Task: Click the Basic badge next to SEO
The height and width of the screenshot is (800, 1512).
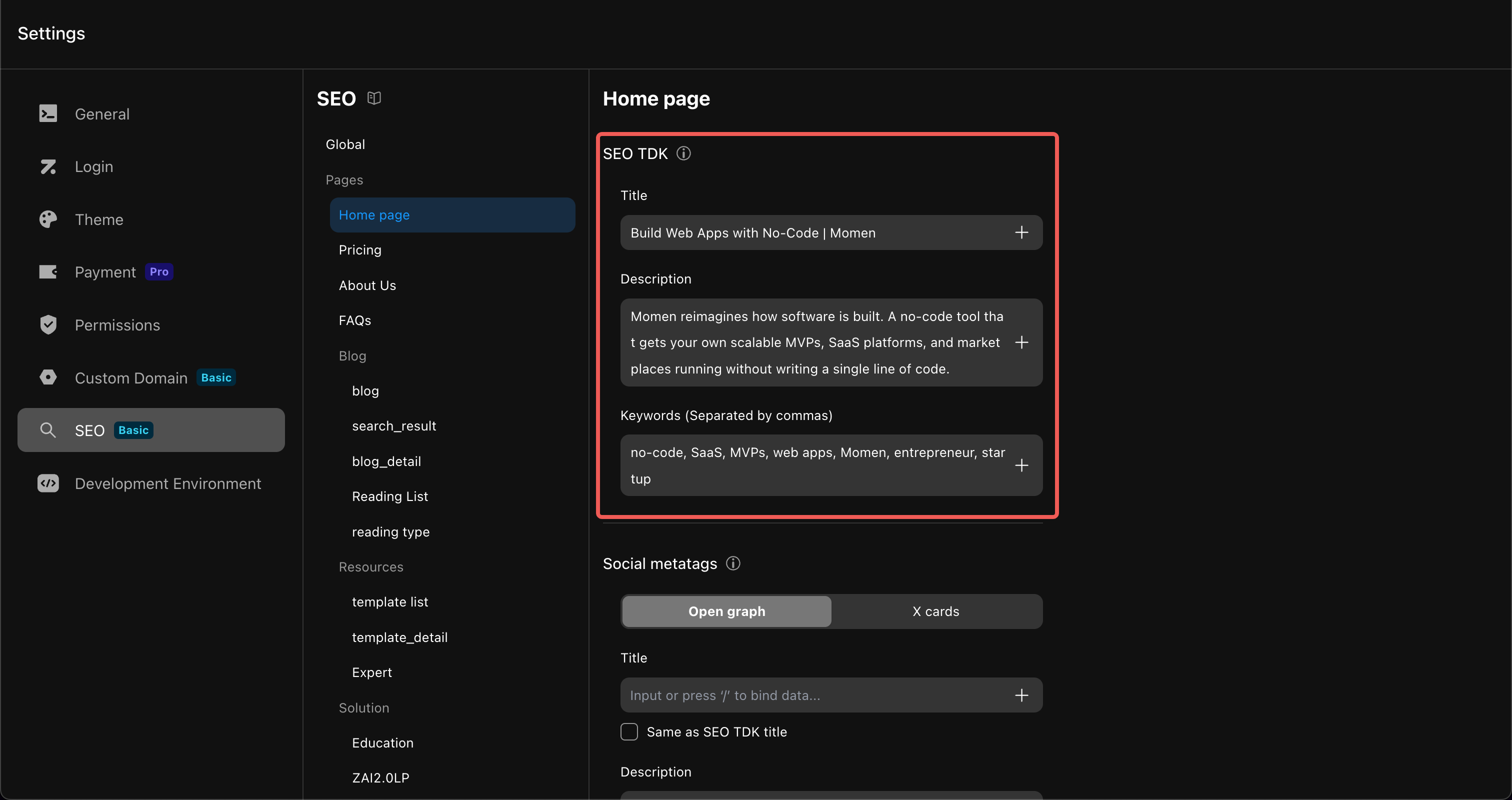Action: (x=133, y=430)
